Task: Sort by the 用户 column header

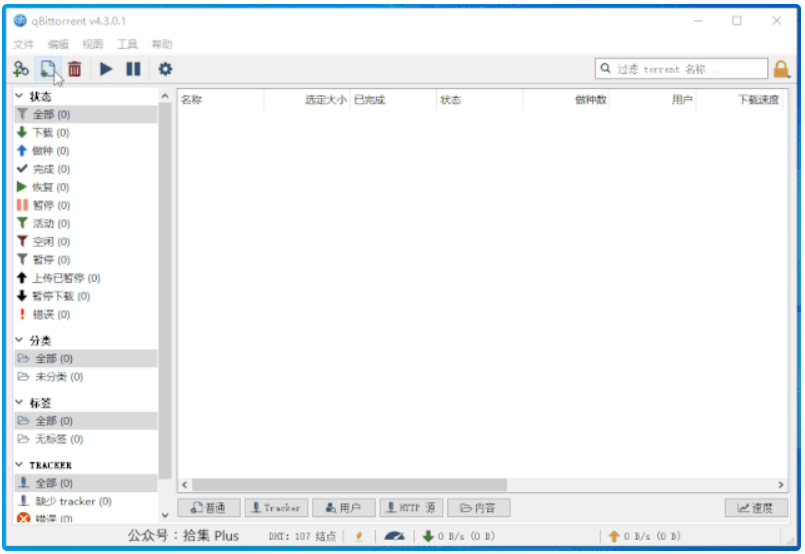Action: point(652,100)
